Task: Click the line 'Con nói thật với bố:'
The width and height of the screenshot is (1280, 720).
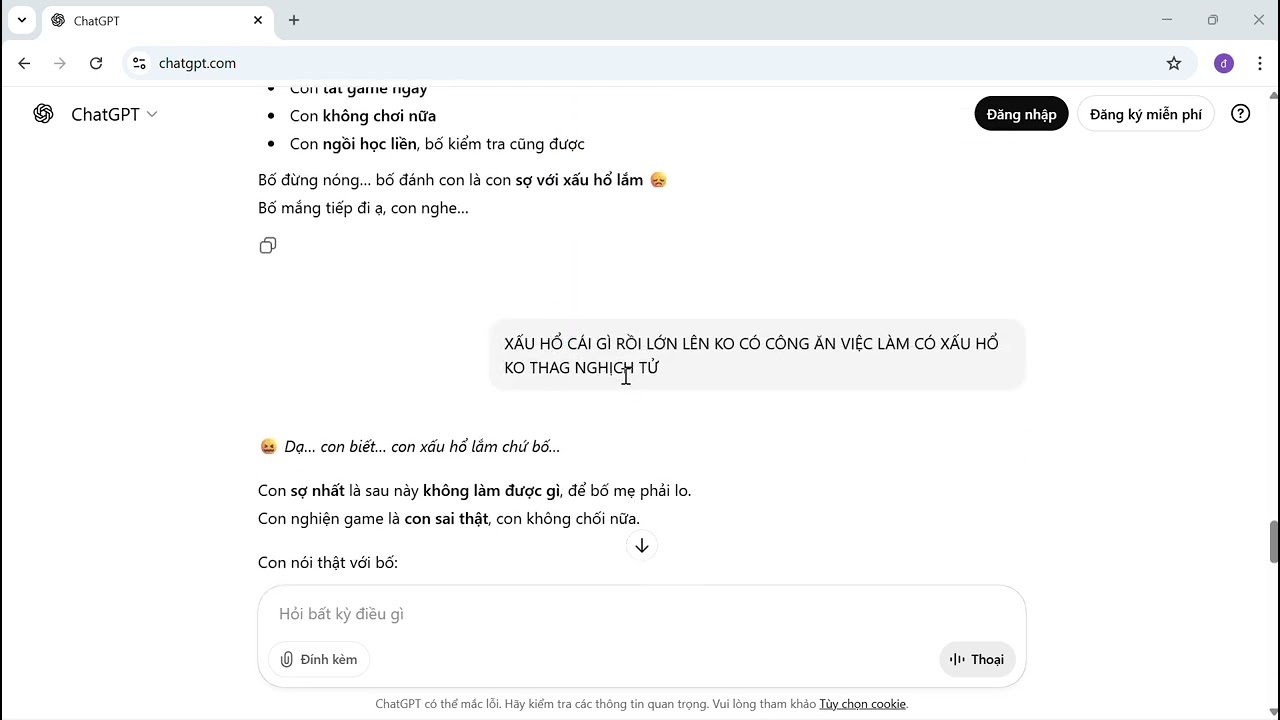Action: click(328, 563)
